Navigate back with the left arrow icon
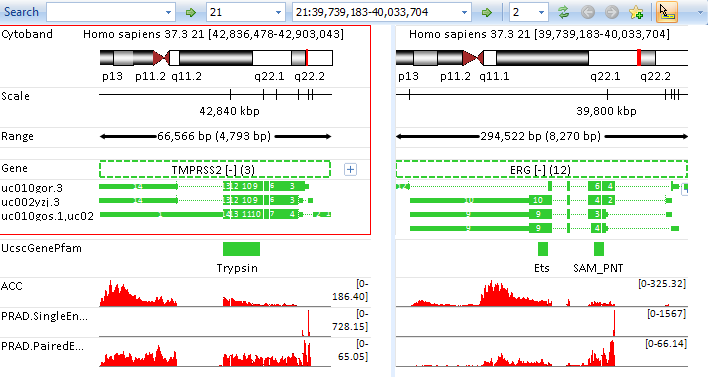The height and width of the screenshot is (377, 708). click(587, 12)
